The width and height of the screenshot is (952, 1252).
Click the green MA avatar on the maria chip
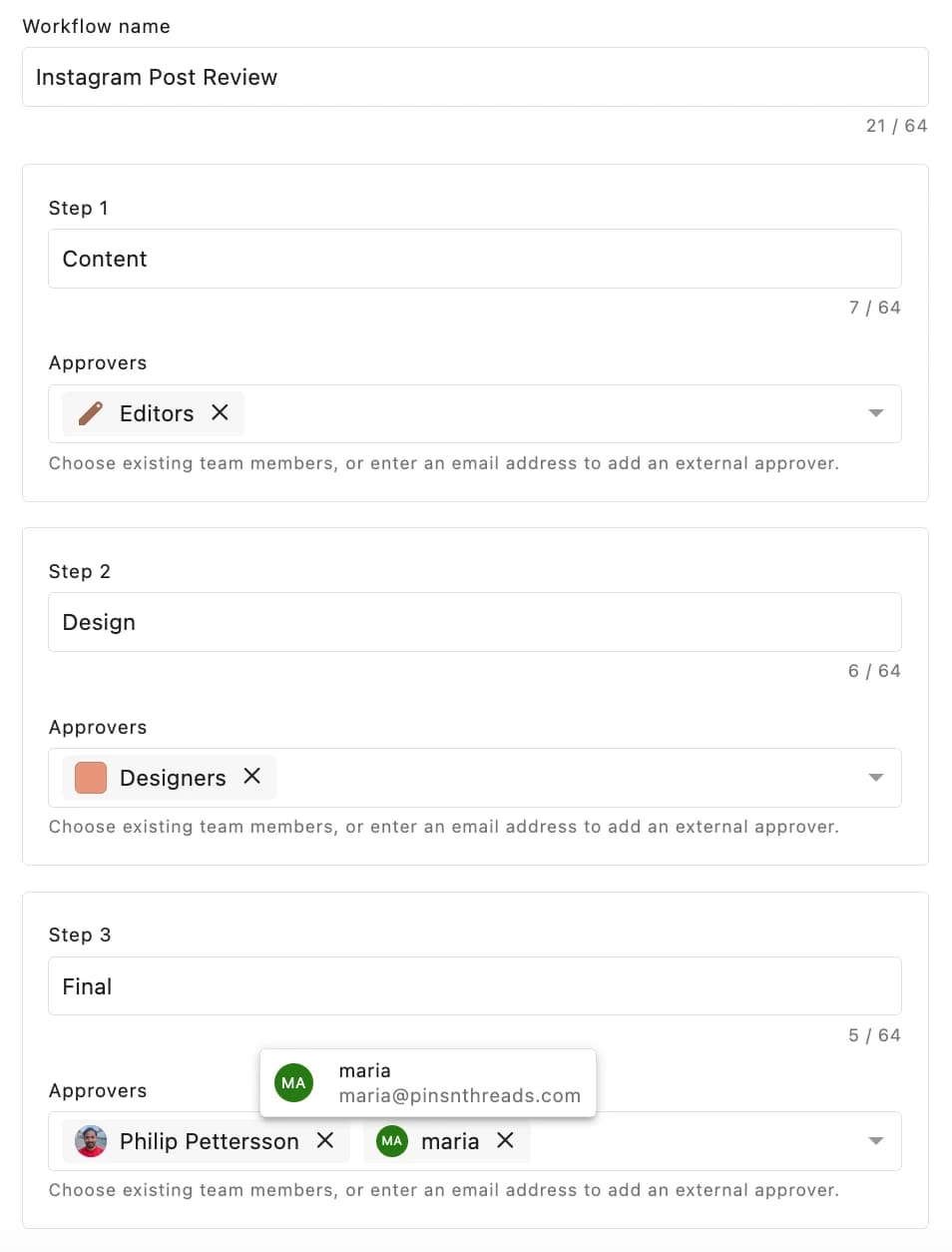point(390,1140)
